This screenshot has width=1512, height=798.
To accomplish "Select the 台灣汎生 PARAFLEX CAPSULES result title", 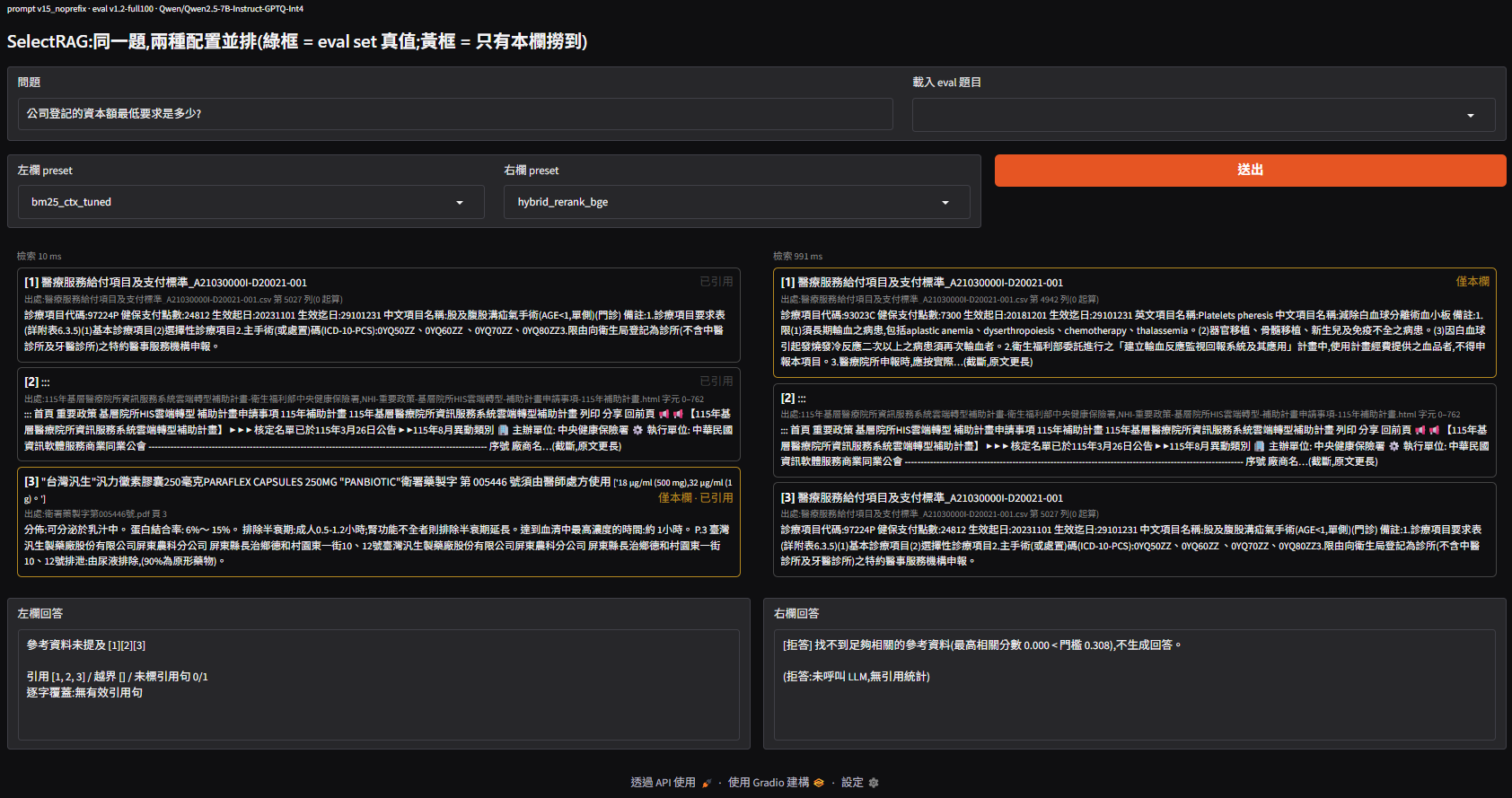I will click(x=378, y=489).
